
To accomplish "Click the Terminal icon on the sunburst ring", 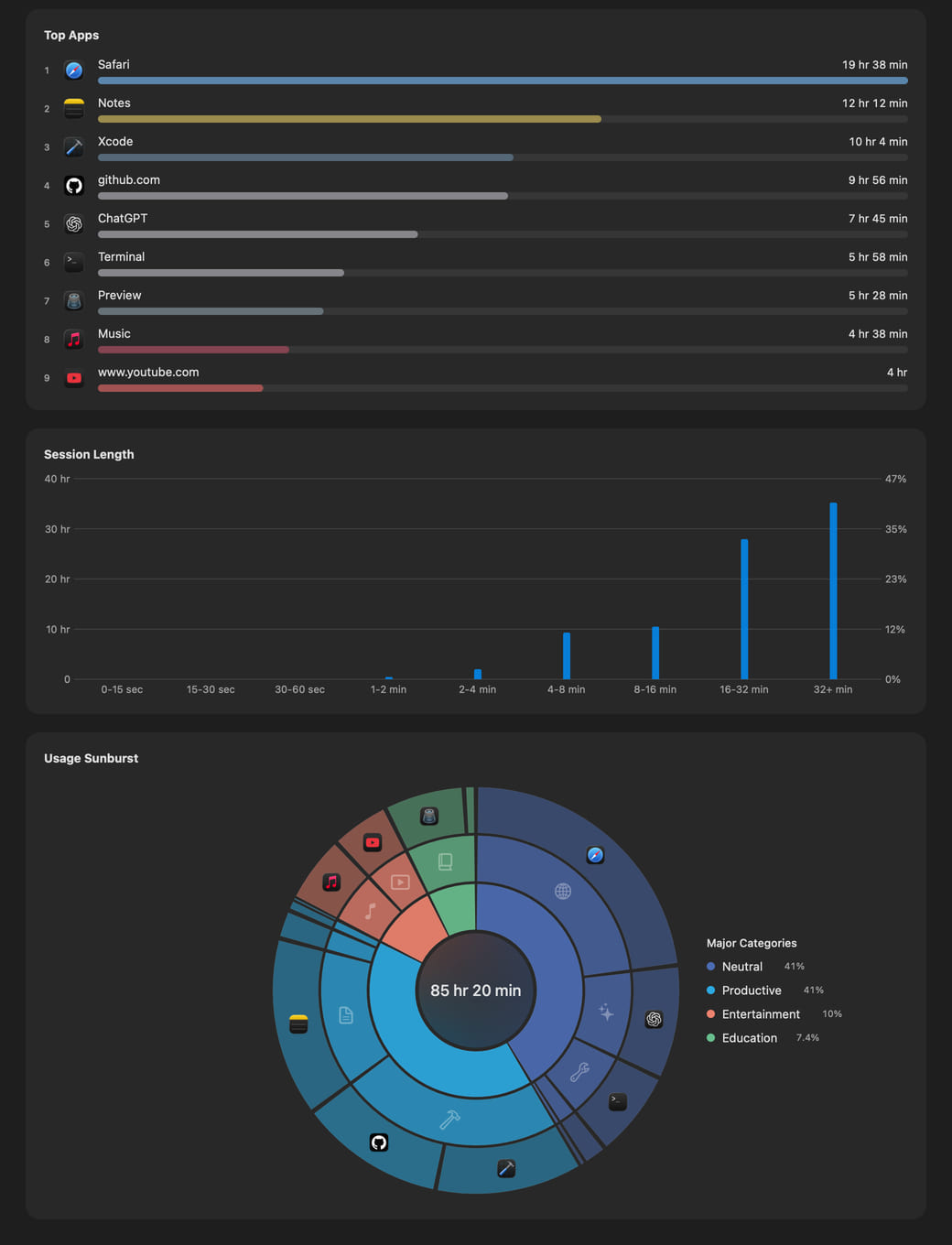I will 618,1101.
